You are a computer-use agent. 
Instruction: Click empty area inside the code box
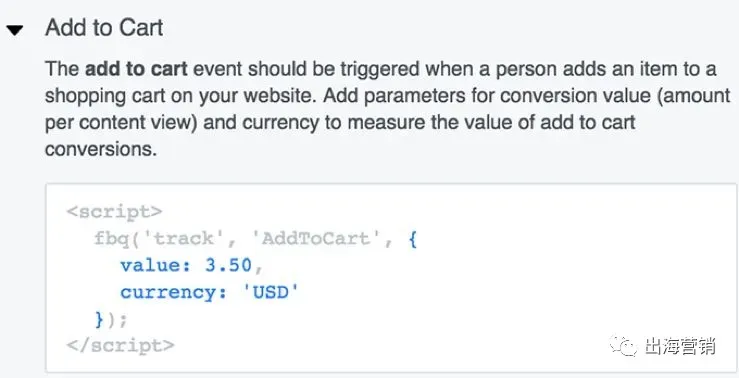coord(518,292)
